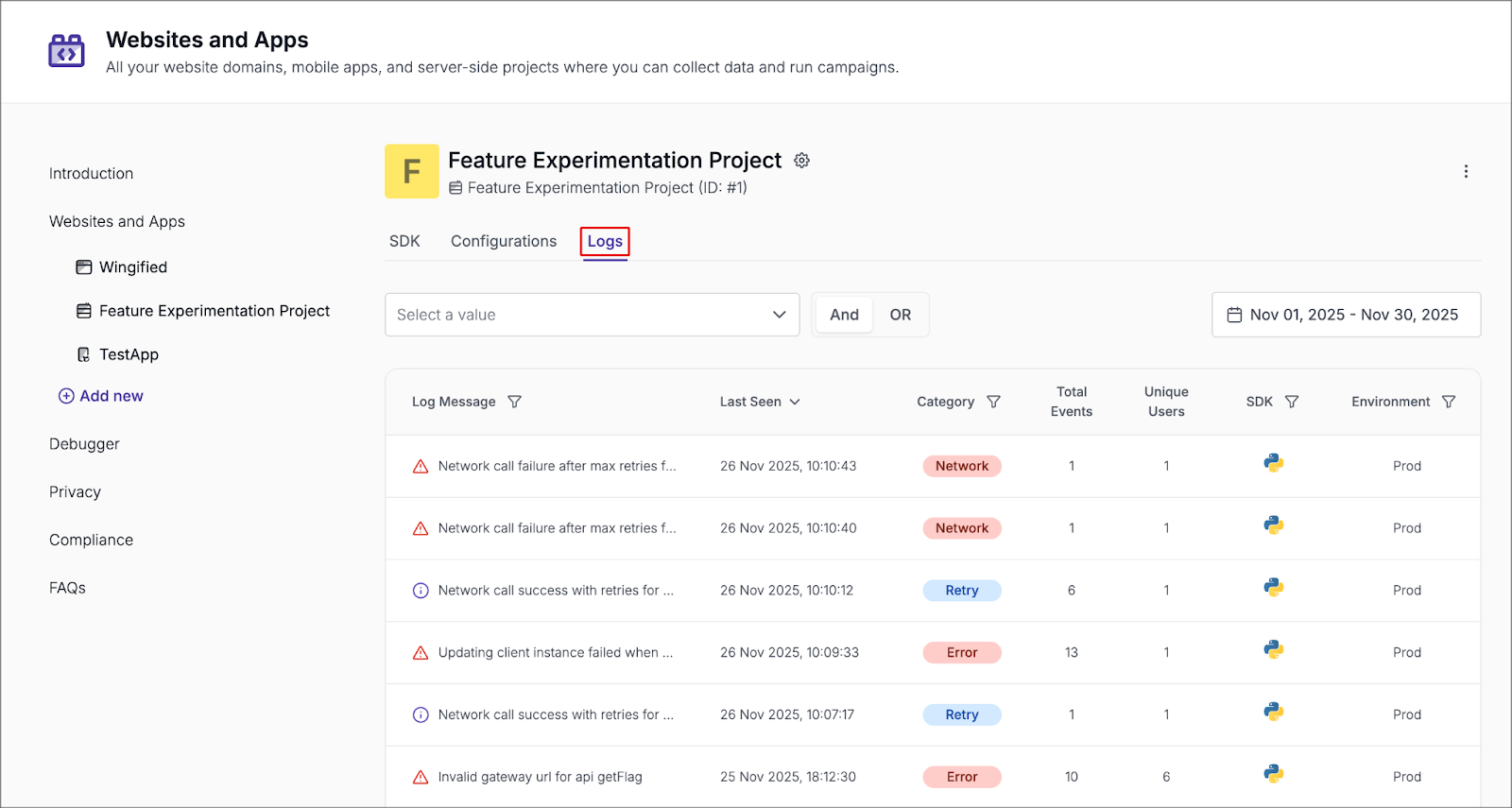Viewport: 1512px width, 808px height.
Task: Click the yellow F project avatar
Action: pos(411,171)
